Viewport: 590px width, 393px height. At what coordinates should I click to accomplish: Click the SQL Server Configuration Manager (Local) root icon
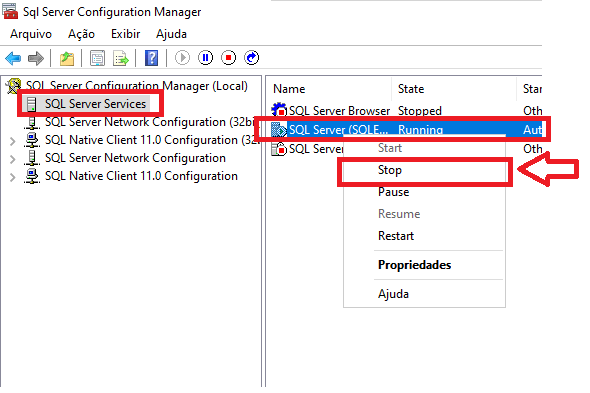tap(14, 86)
